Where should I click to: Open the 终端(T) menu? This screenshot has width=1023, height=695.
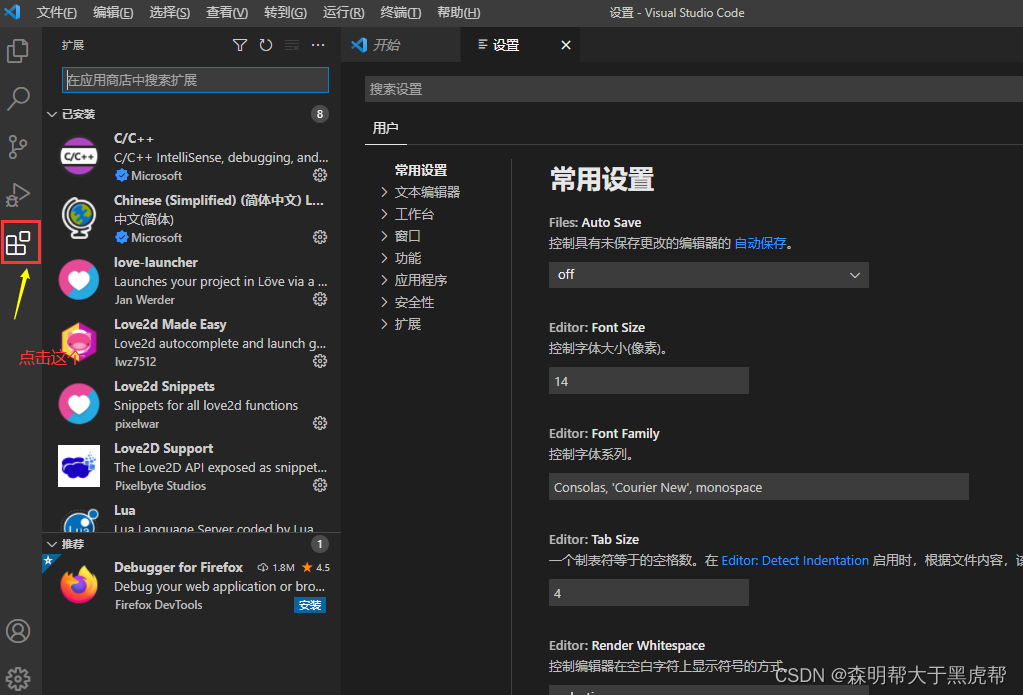click(400, 13)
